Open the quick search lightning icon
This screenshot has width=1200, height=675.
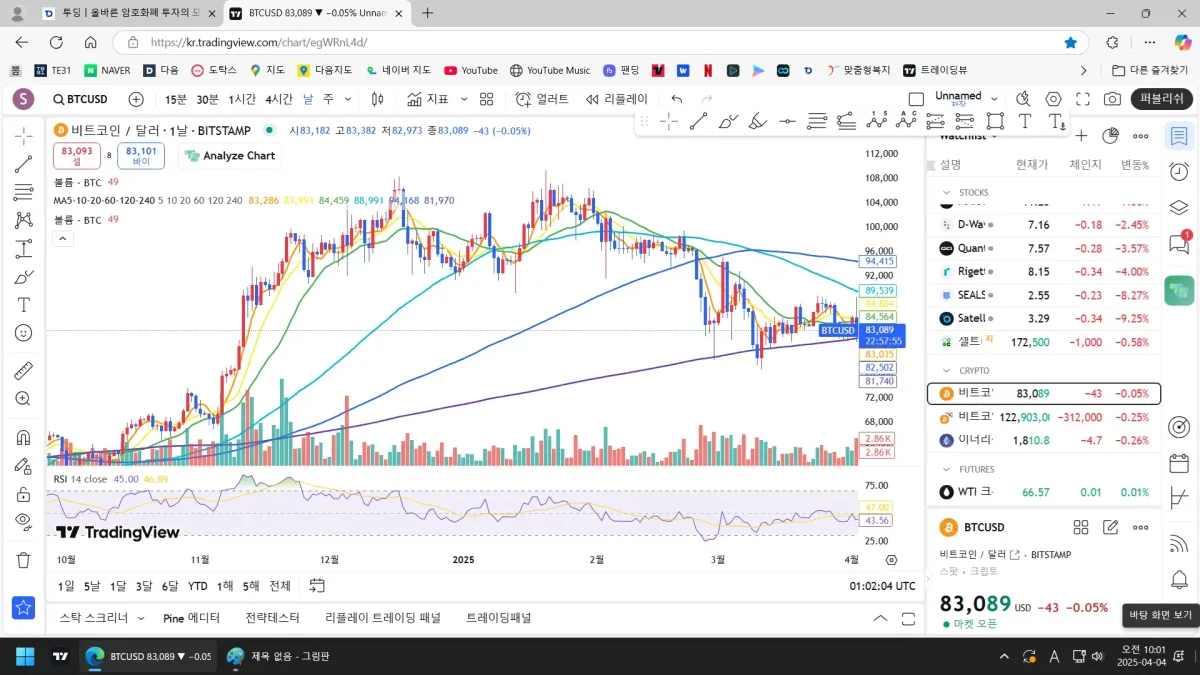pyautogui.click(x=1023, y=99)
